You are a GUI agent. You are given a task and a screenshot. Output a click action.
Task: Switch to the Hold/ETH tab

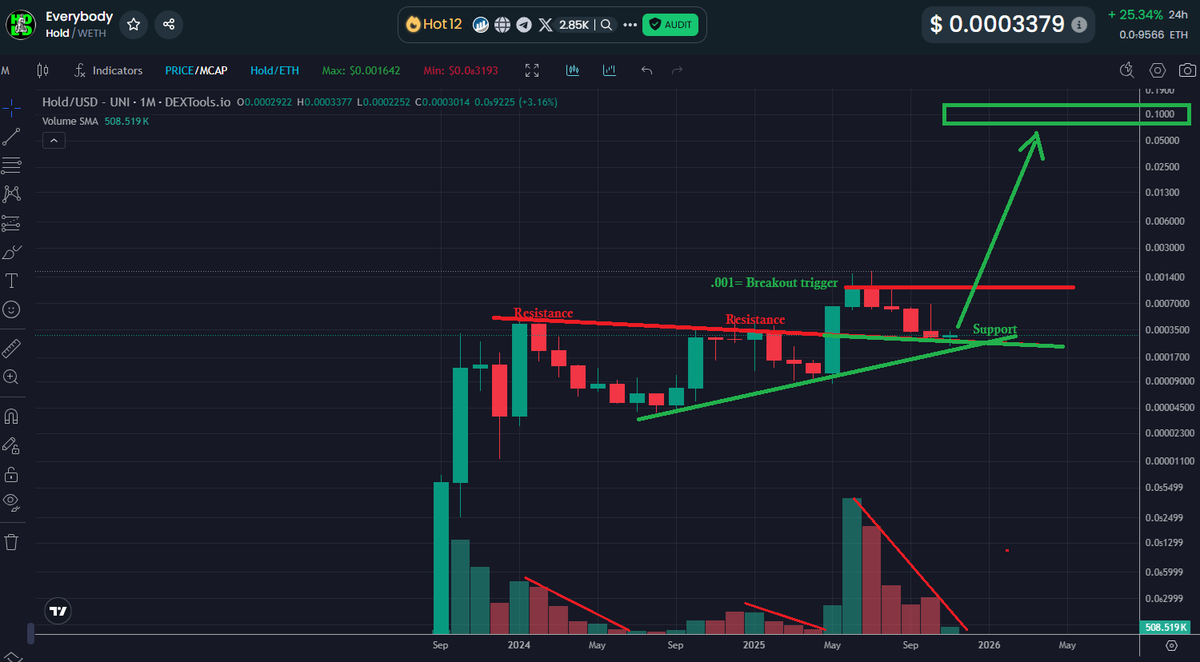pos(274,70)
